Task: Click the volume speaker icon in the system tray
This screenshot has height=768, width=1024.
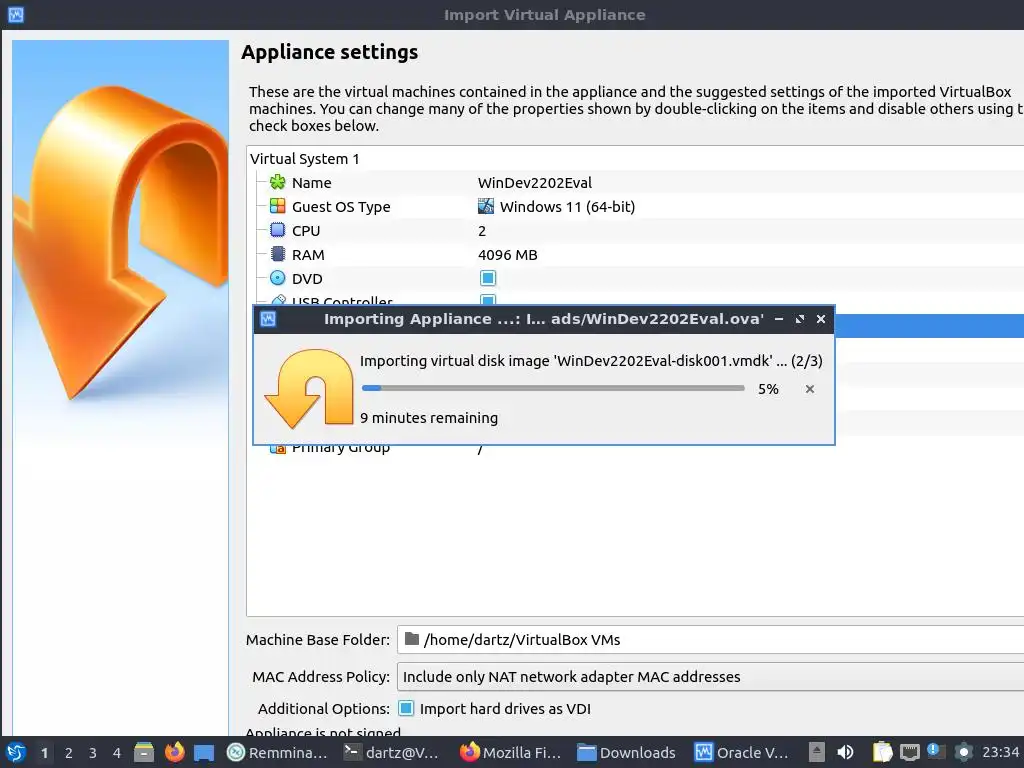Action: [845, 752]
